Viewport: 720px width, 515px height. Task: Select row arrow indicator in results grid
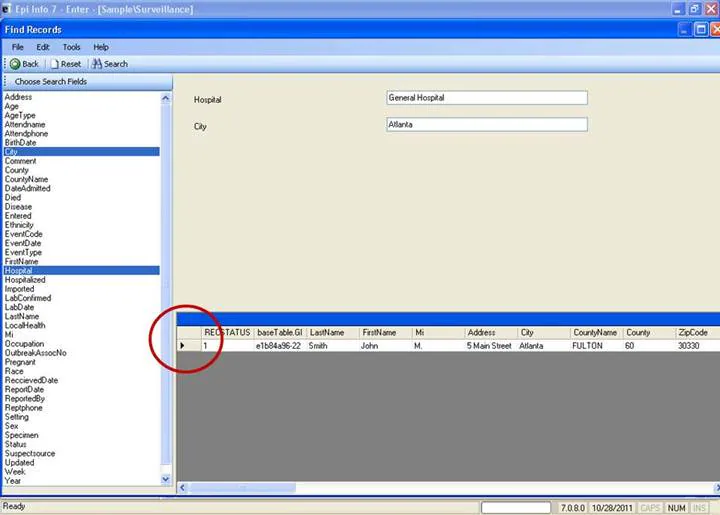(x=182, y=346)
